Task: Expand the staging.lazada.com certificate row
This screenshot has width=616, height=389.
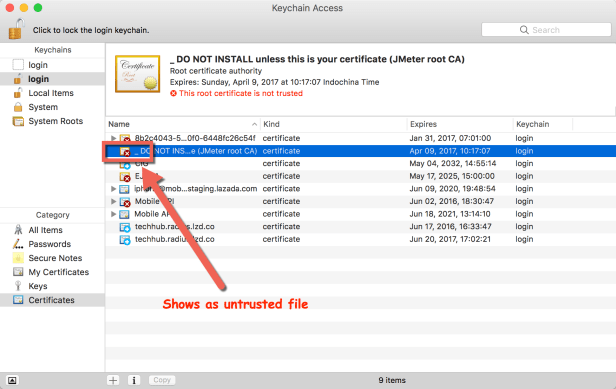Action: (113, 189)
